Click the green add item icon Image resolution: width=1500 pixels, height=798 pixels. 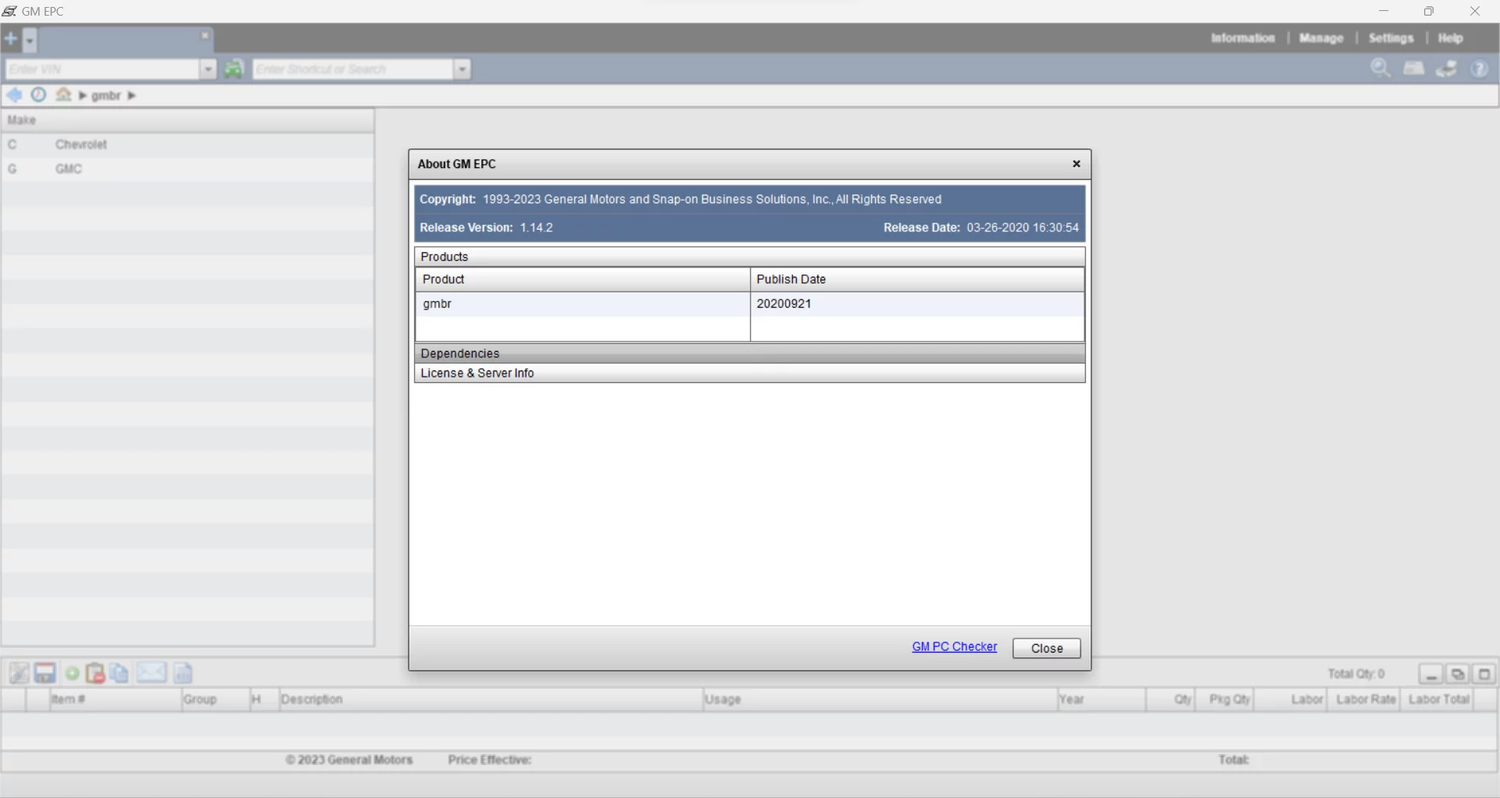point(72,673)
